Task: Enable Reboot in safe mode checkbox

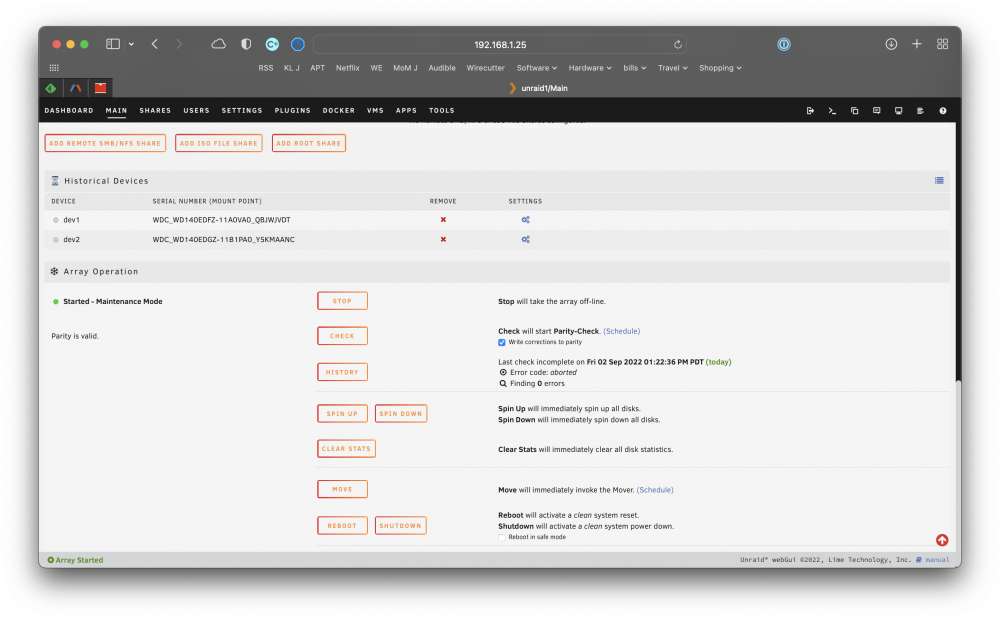Action: coord(502,537)
